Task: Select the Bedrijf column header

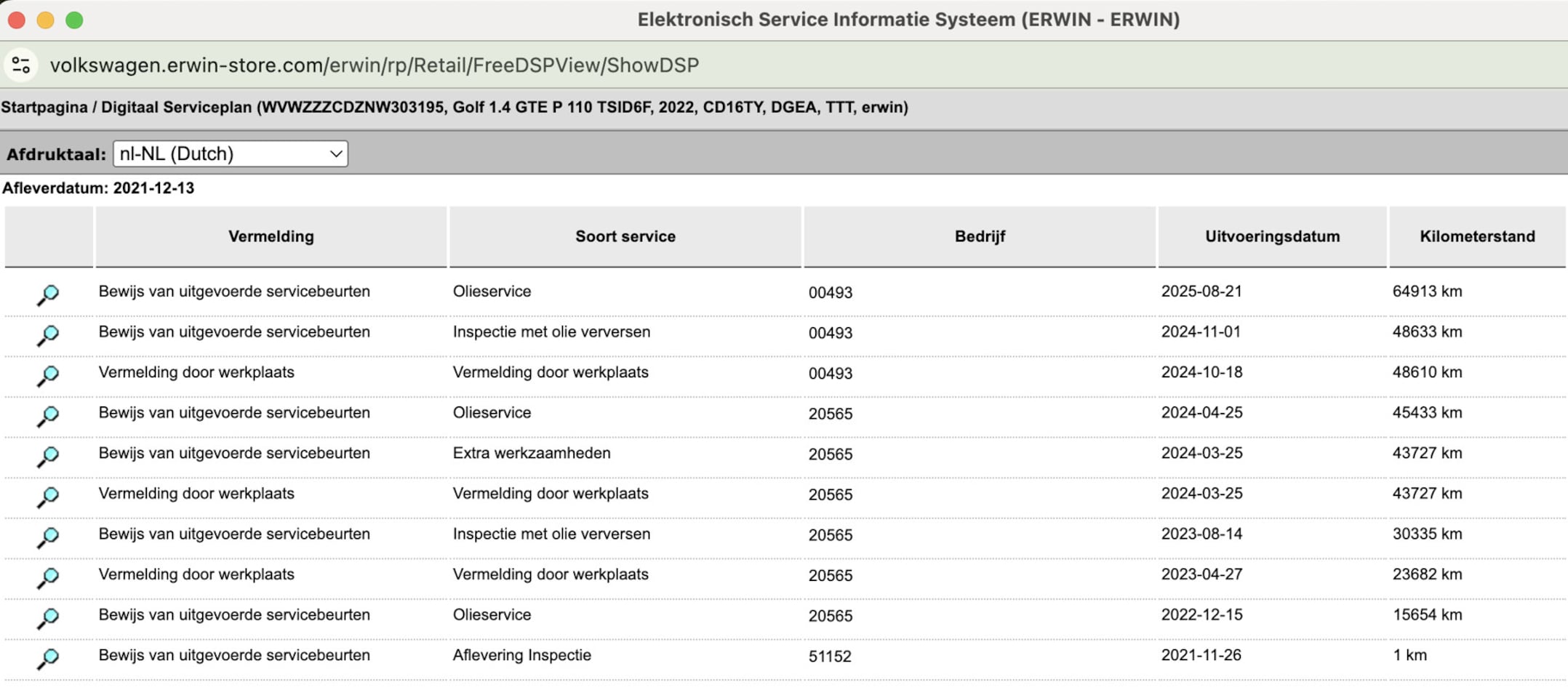Action: pos(979,236)
